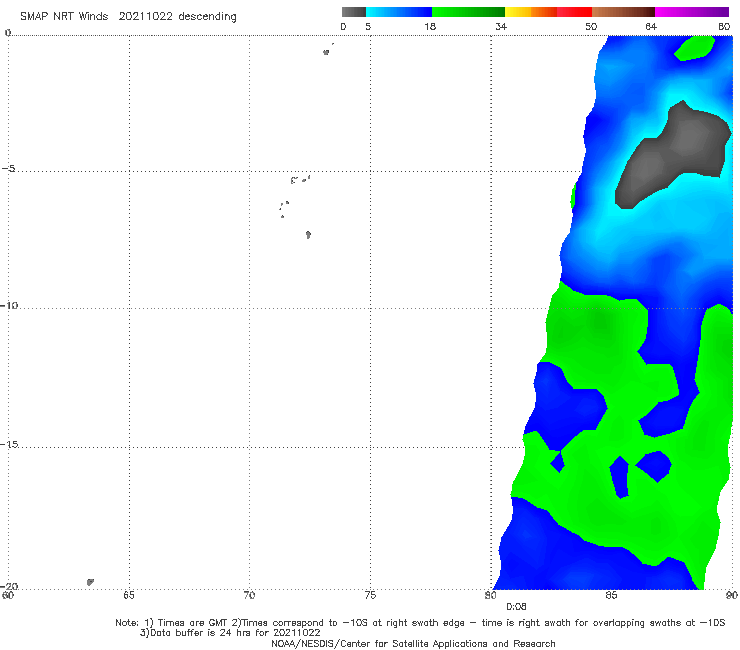
Task: Click the magenta-purple segment of the color bar
Action: tap(692, 12)
